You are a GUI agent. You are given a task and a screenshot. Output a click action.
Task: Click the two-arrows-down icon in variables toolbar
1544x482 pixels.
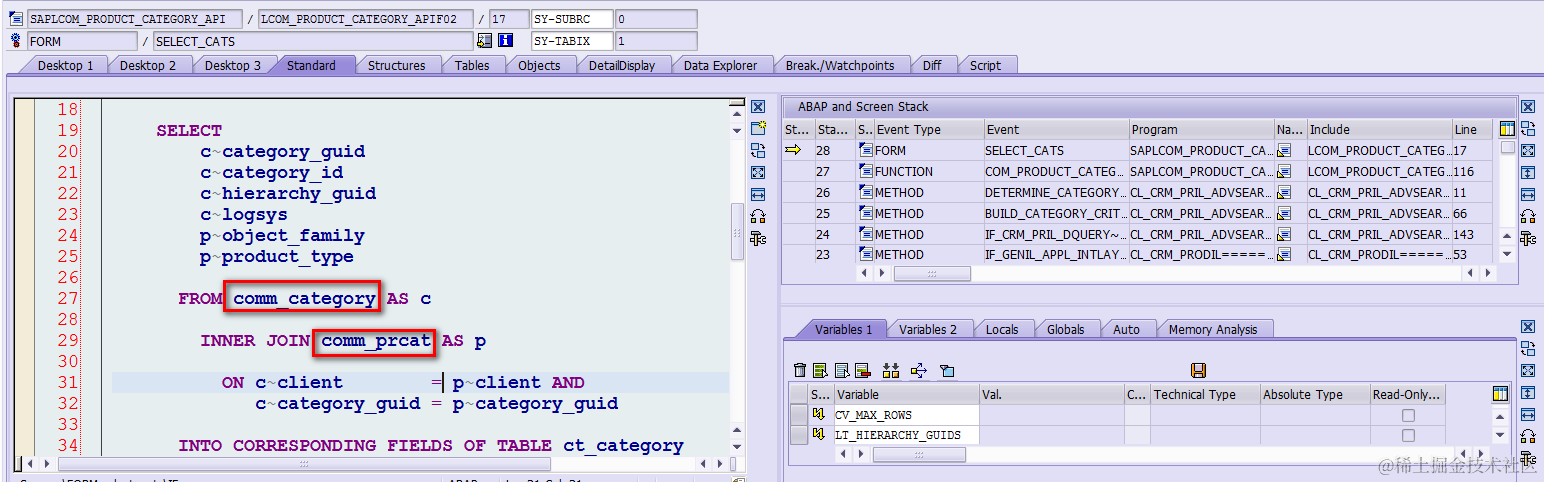coord(892,371)
